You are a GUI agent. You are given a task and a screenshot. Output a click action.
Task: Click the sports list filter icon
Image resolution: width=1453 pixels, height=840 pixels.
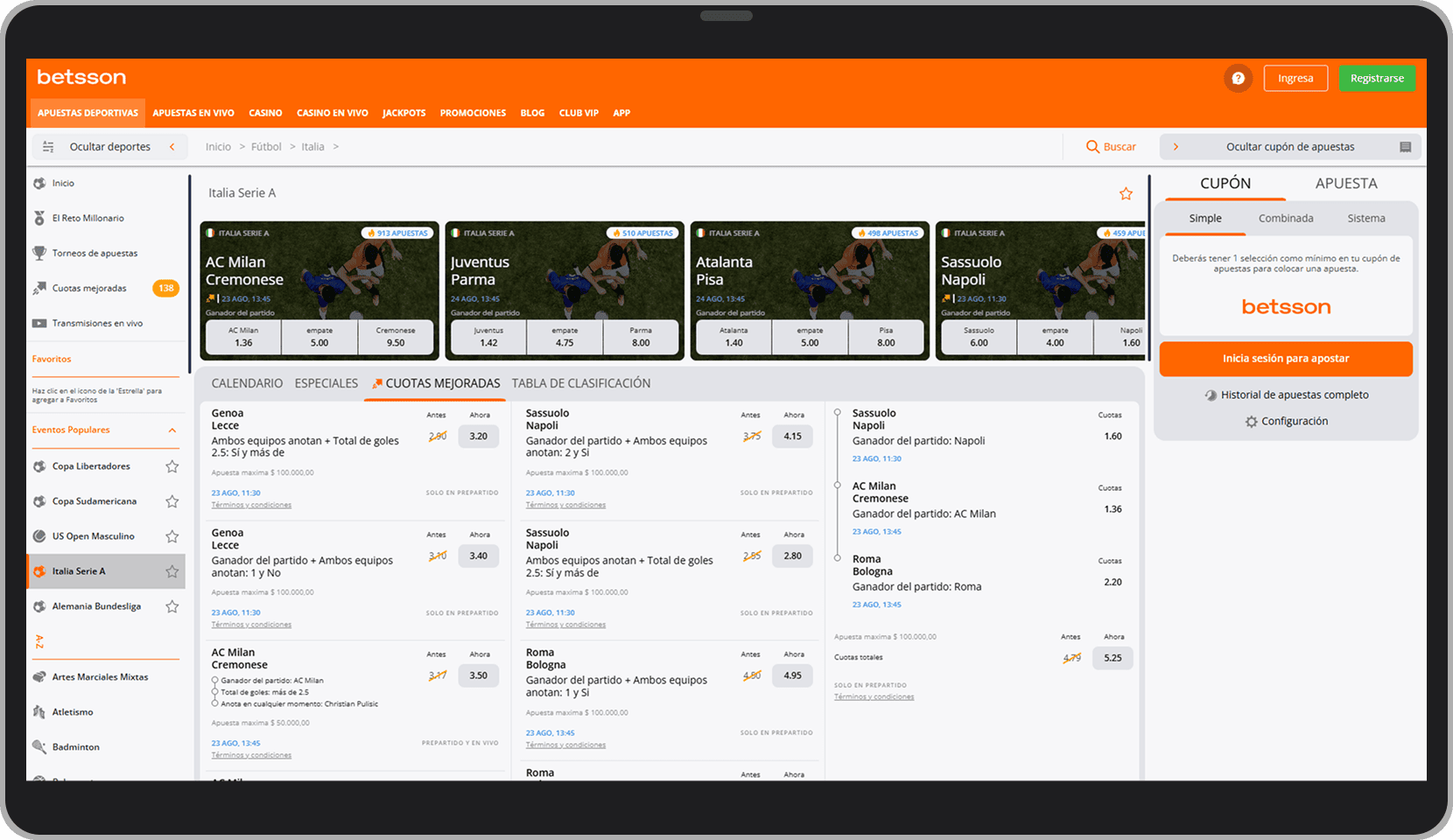(x=48, y=147)
